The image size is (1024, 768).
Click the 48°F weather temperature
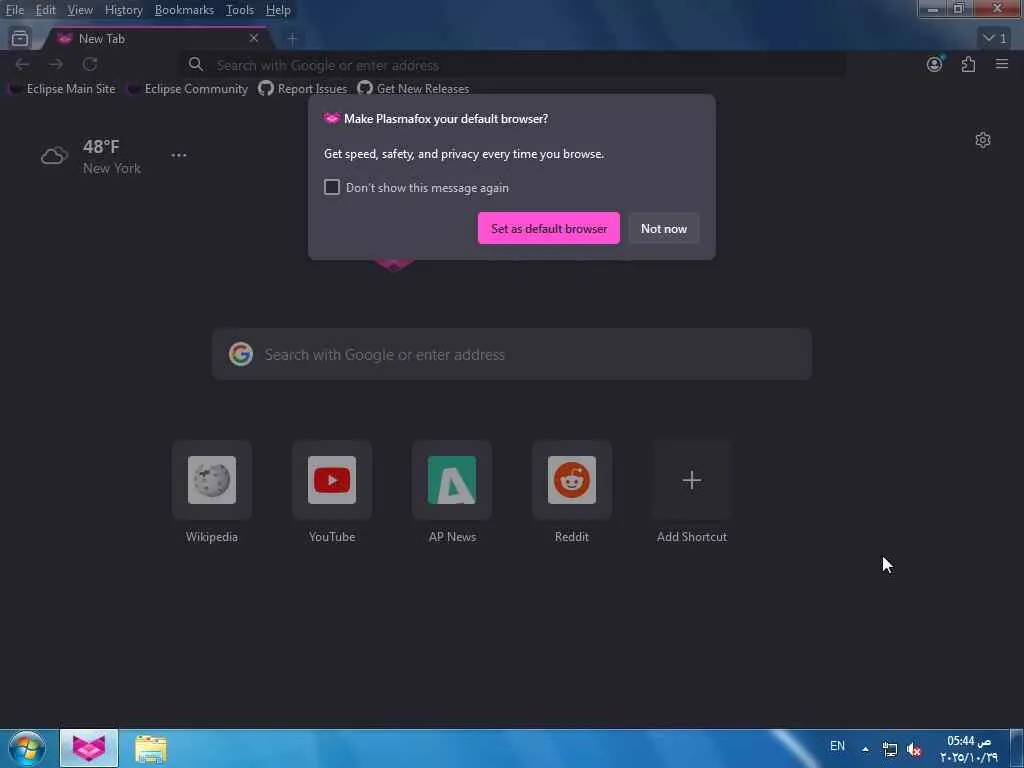(x=101, y=146)
